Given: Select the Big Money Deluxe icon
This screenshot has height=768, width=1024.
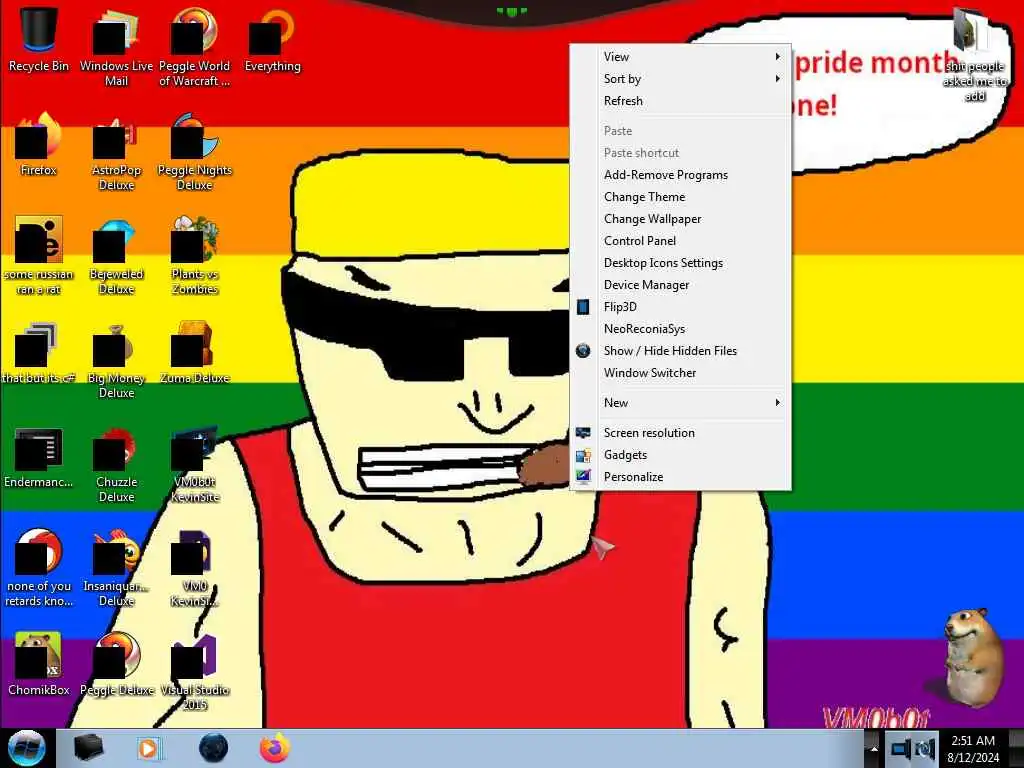Looking at the screenshot, I should [x=116, y=360].
